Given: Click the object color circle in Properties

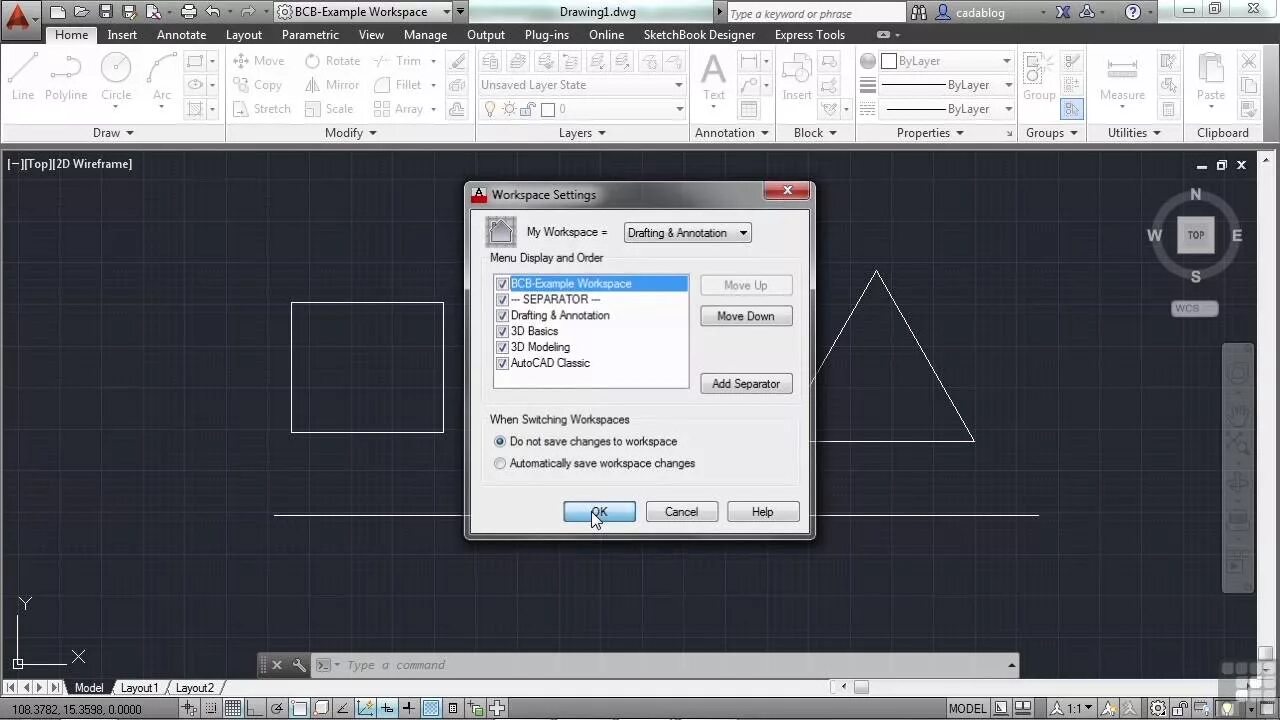Looking at the screenshot, I should 868,61.
